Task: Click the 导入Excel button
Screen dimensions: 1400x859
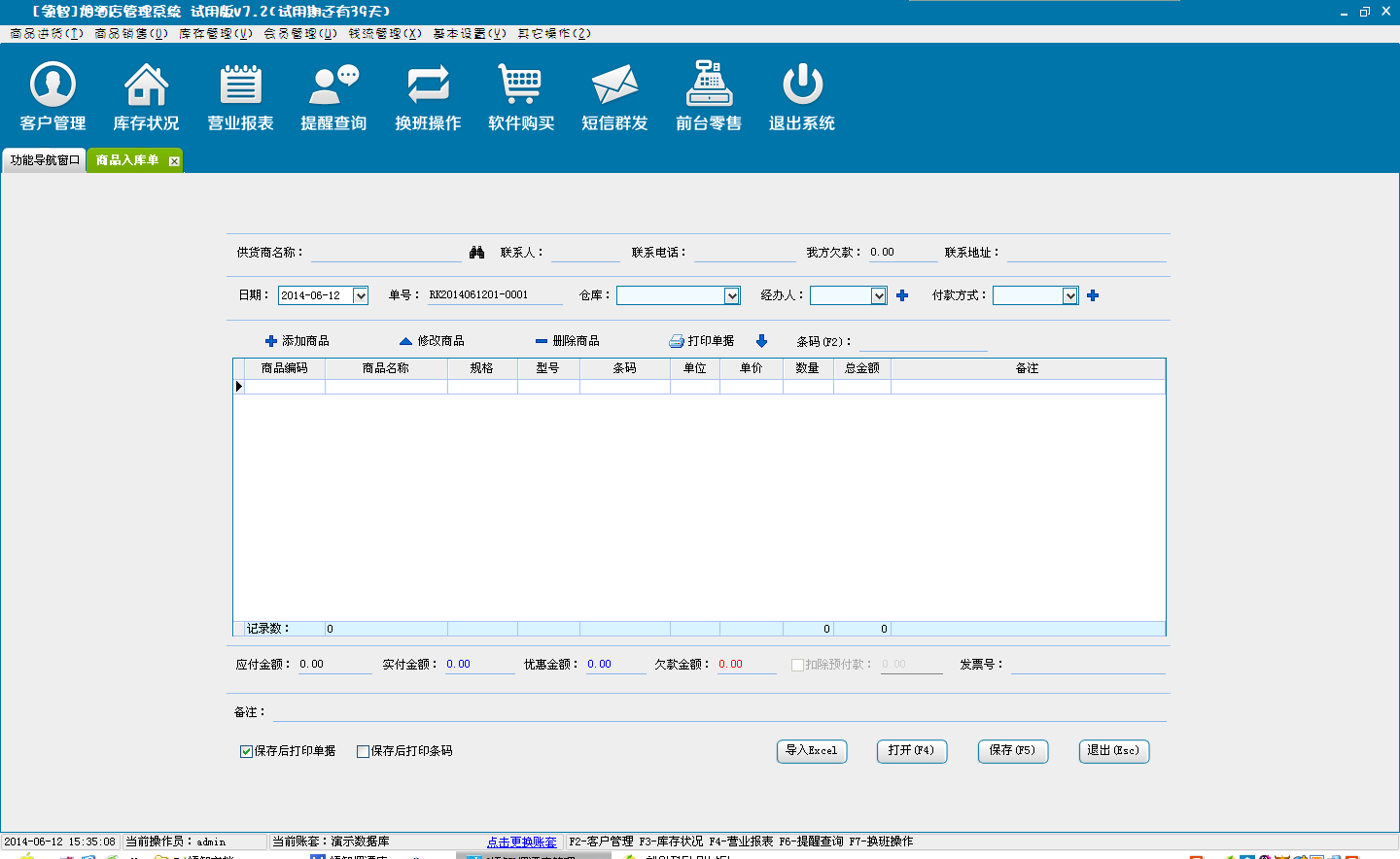Action: 812,751
